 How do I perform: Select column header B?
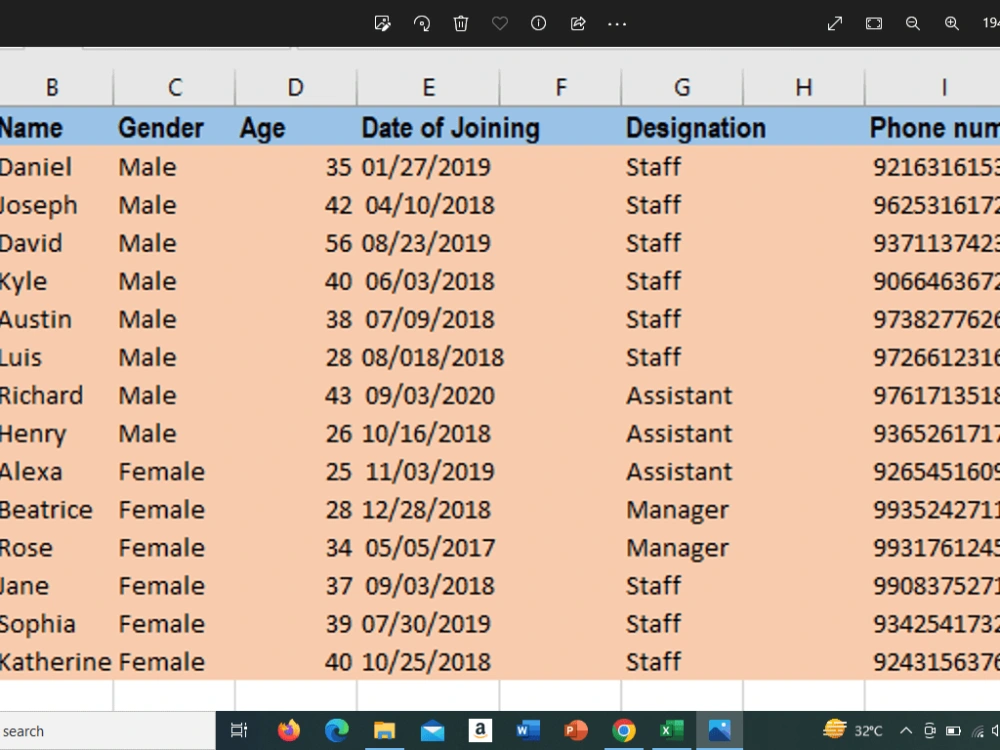52,87
